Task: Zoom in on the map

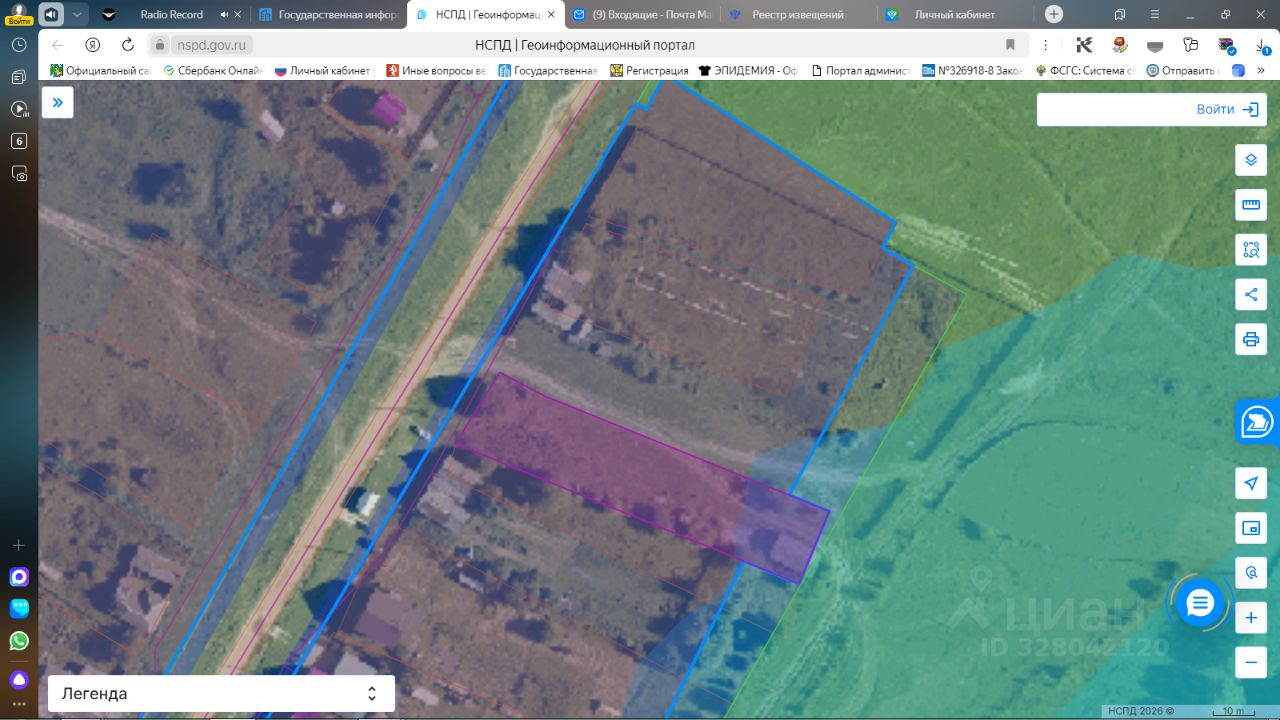Action: (x=1251, y=618)
